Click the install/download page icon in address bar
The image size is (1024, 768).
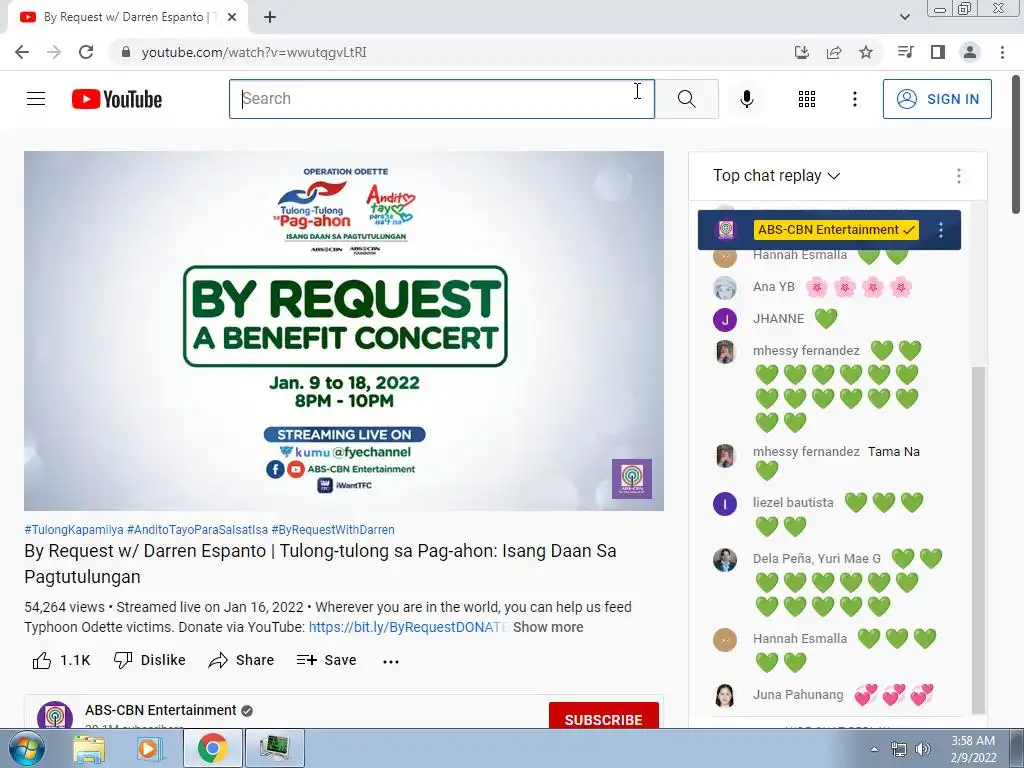point(802,52)
